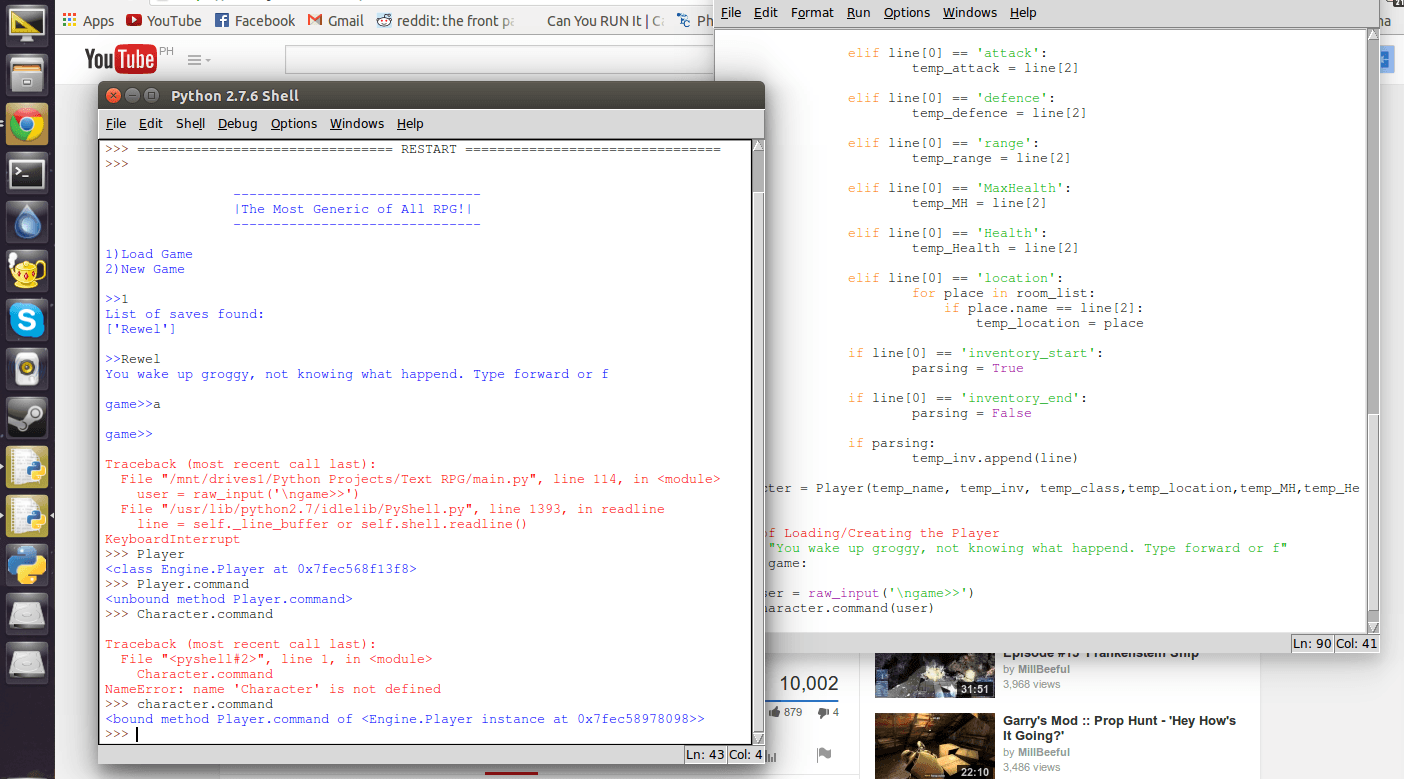Open the Debug menu in Python Shell
This screenshot has width=1404, height=779.
pyautogui.click(x=237, y=123)
